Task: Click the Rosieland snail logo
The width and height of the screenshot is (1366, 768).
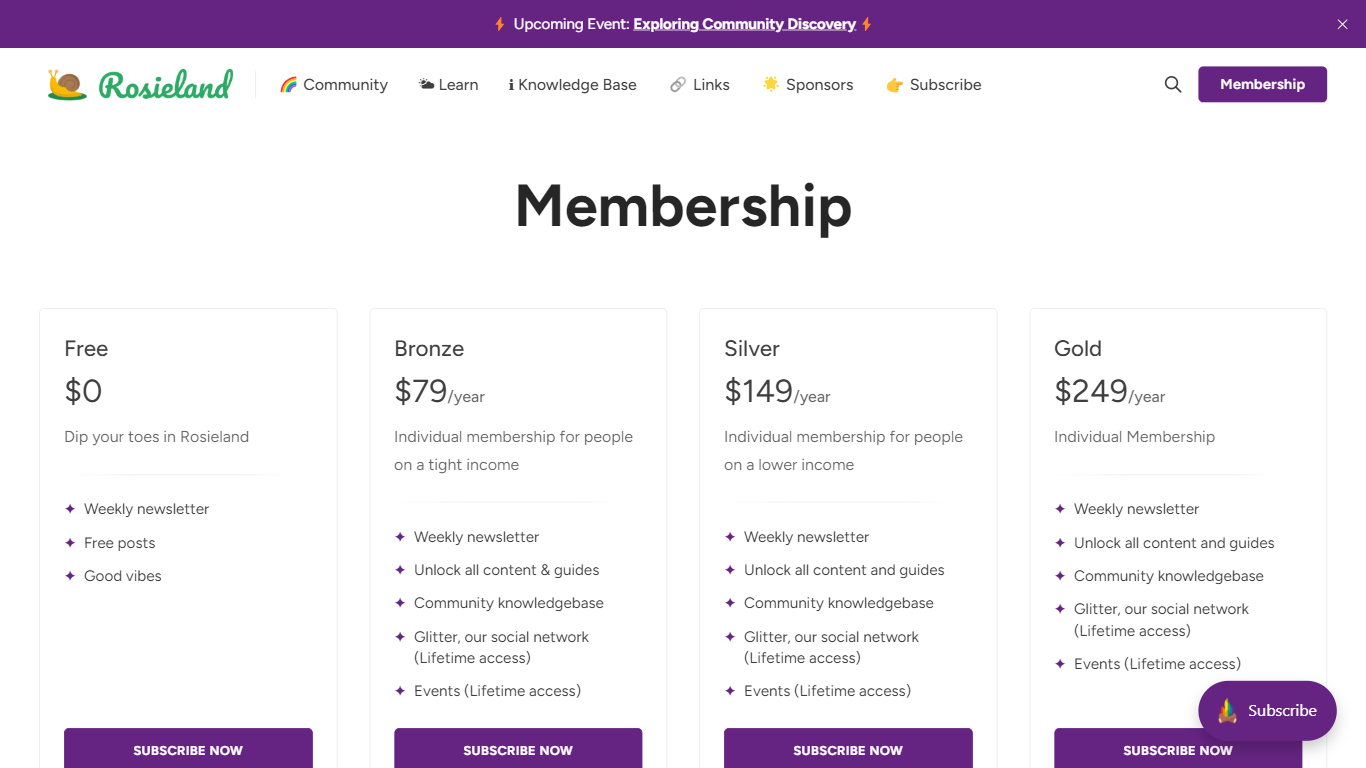Action: [67, 84]
